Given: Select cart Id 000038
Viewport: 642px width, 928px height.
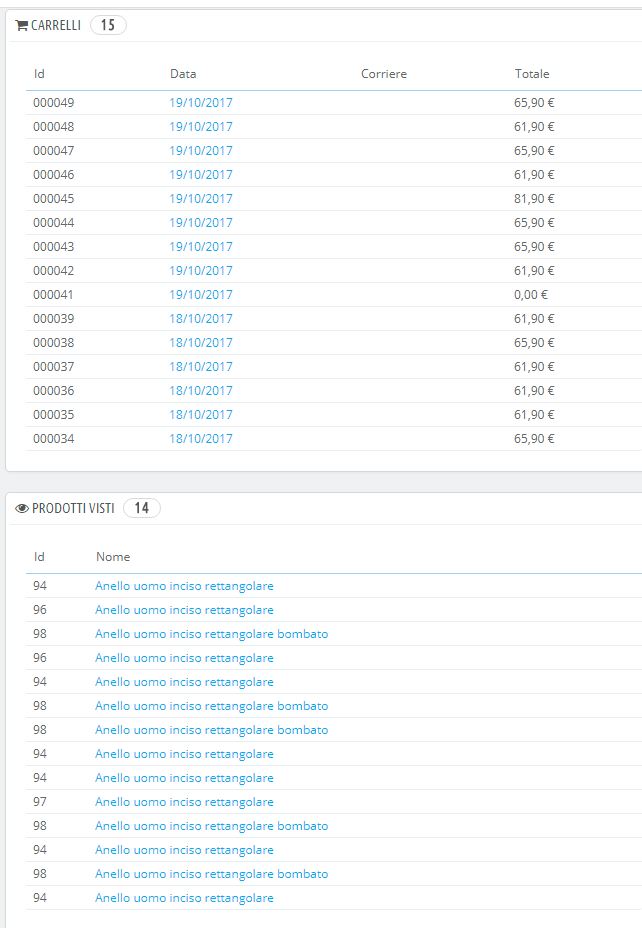Looking at the screenshot, I should (x=54, y=343).
